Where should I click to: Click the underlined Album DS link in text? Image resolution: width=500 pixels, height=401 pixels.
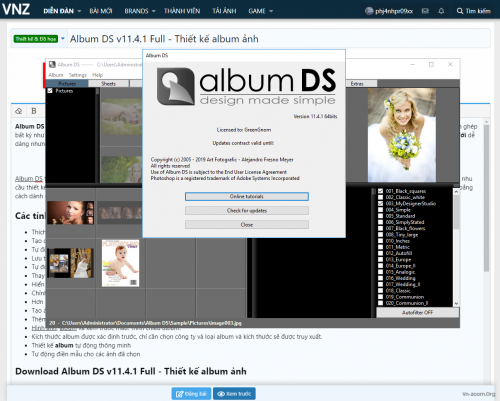[x=29, y=179]
